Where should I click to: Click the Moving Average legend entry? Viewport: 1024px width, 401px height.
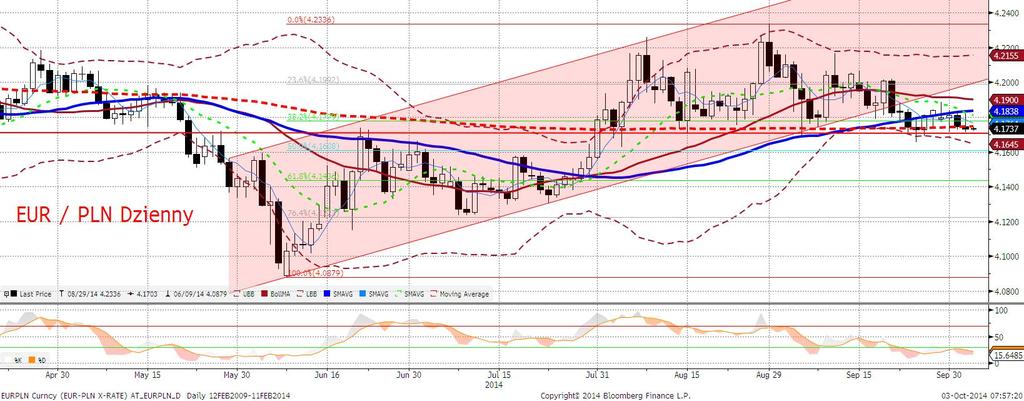[459, 294]
